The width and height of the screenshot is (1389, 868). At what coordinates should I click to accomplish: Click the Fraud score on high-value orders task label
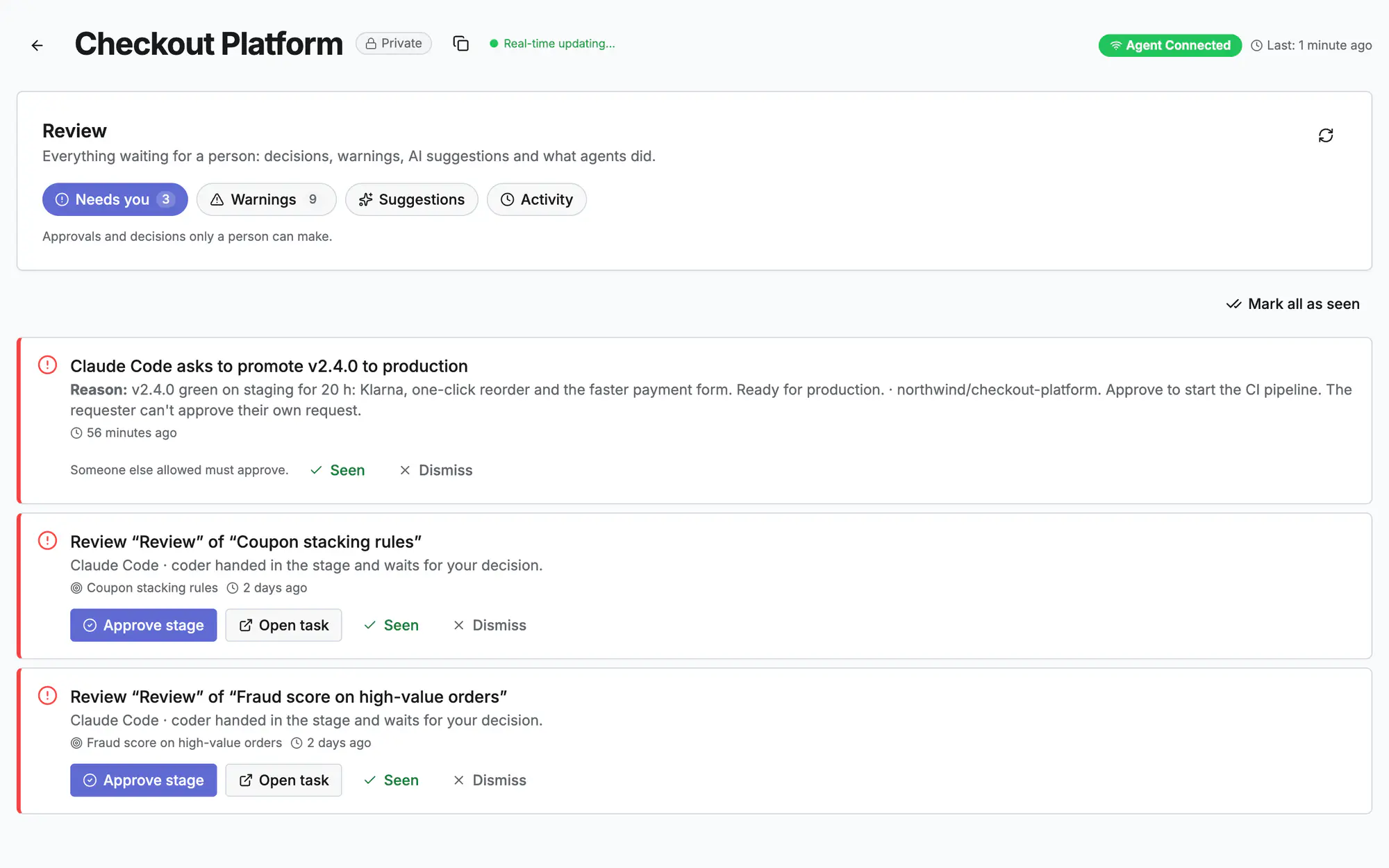176,742
